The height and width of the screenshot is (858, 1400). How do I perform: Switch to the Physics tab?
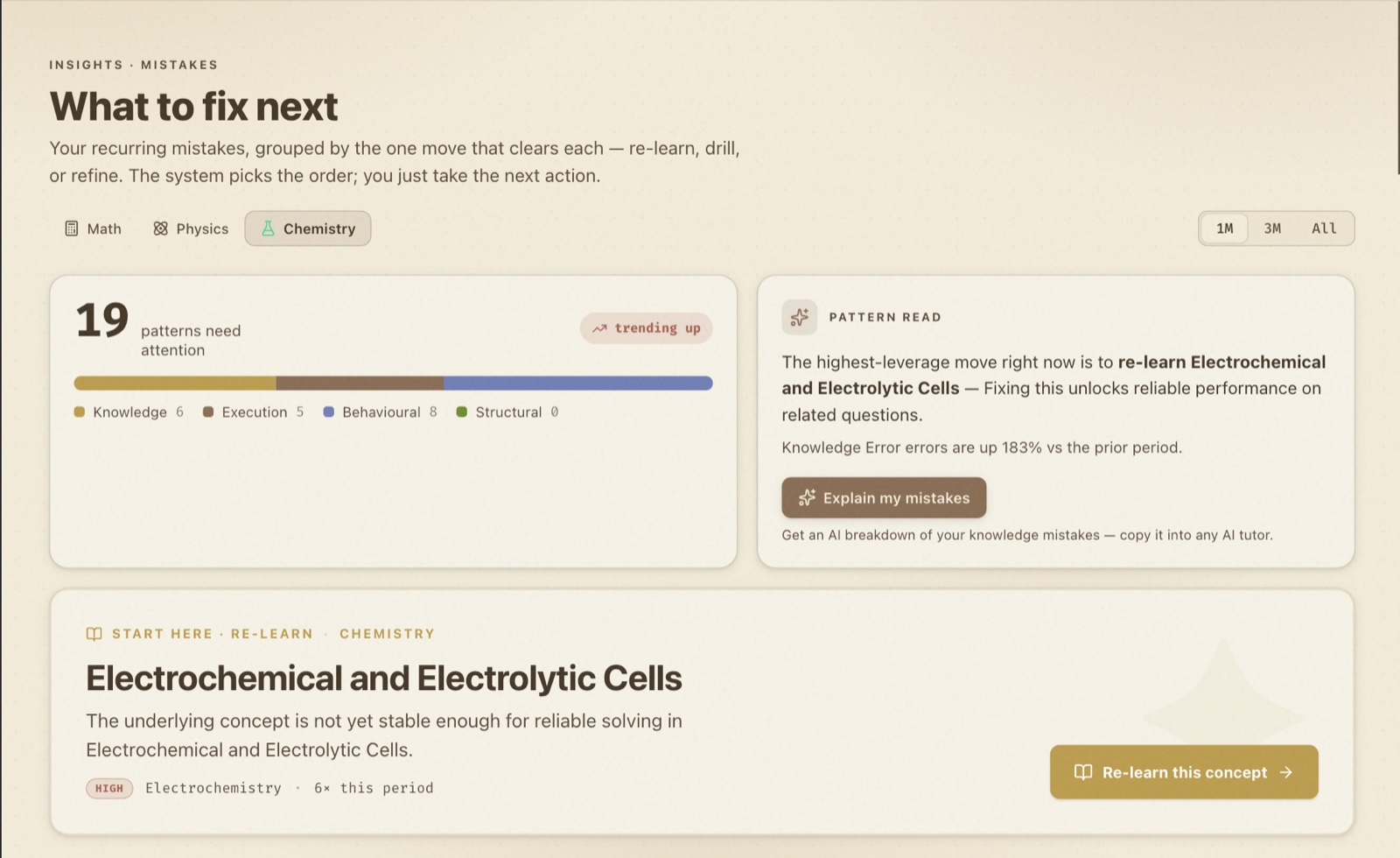(190, 229)
